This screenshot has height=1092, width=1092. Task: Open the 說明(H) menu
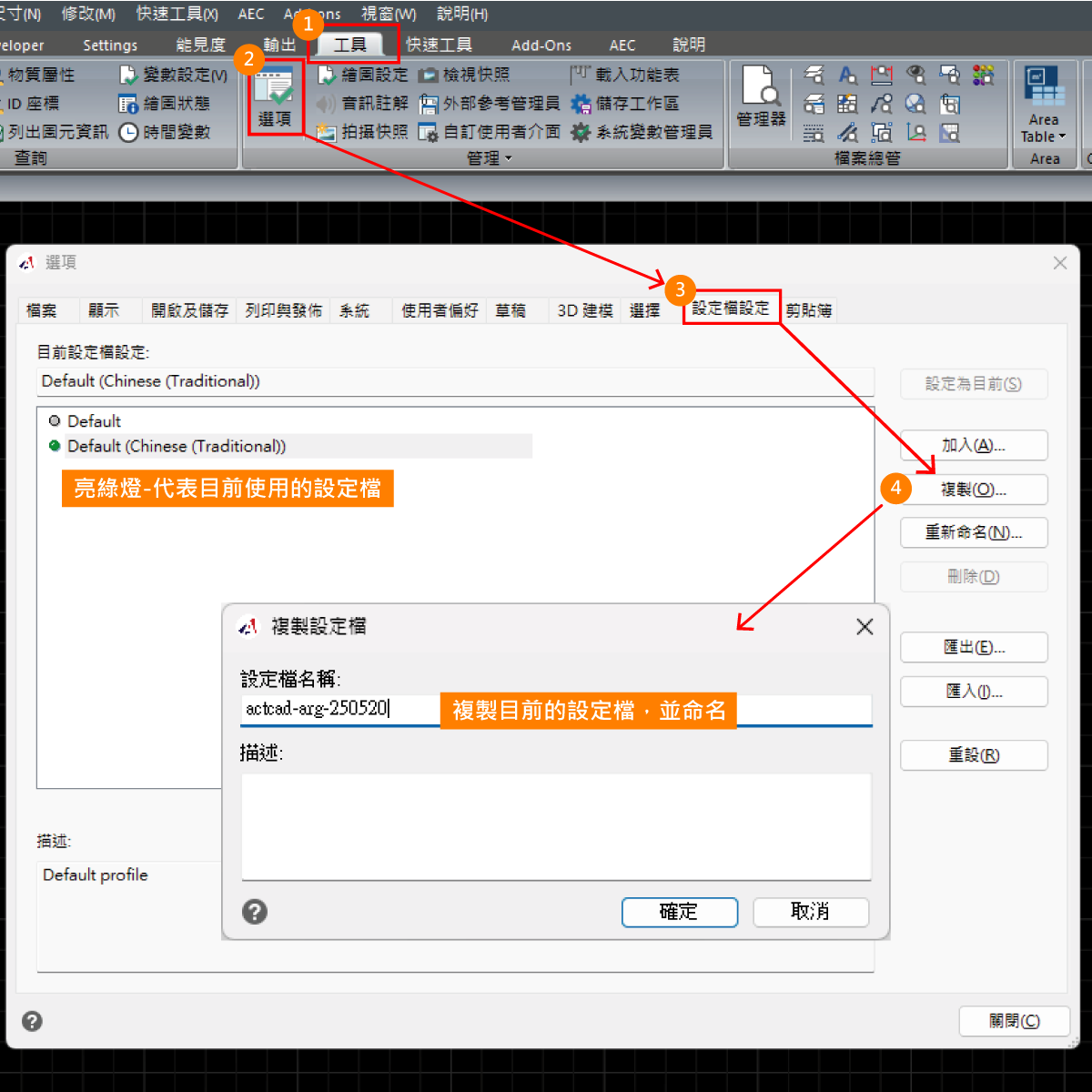462,14
